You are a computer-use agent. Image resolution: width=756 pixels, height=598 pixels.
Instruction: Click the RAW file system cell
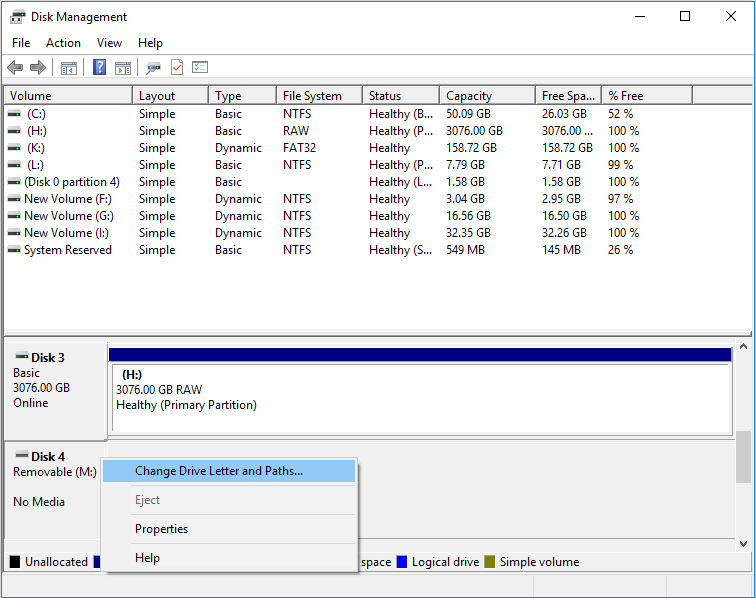coord(296,131)
